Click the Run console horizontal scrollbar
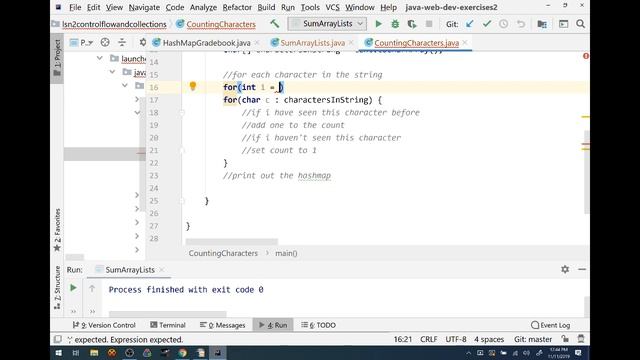The image size is (640, 360). (x=167, y=314)
